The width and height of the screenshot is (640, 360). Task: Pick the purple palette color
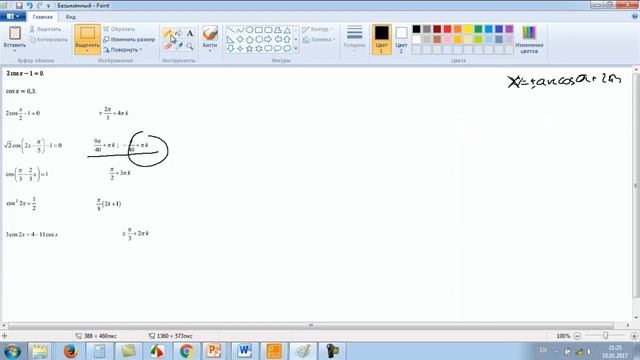[509, 29]
